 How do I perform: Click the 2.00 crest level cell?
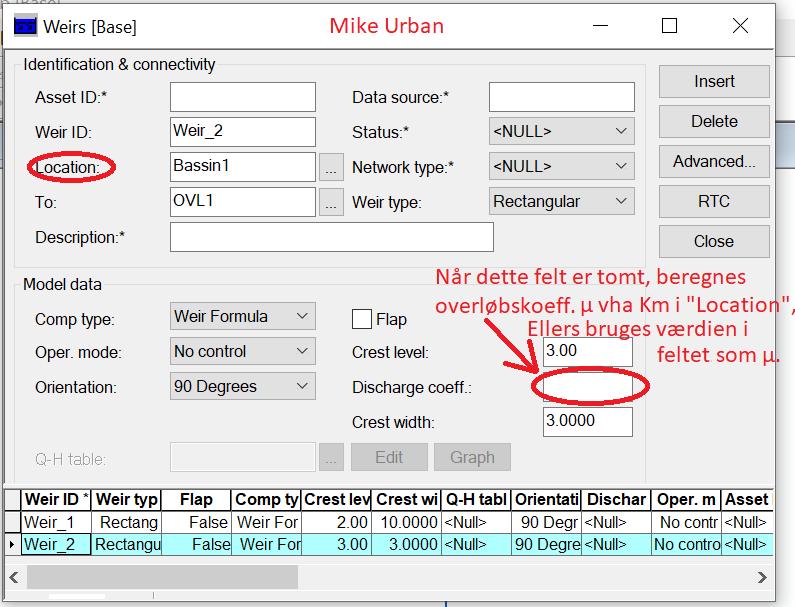pyautogui.click(x=336, y=522)
